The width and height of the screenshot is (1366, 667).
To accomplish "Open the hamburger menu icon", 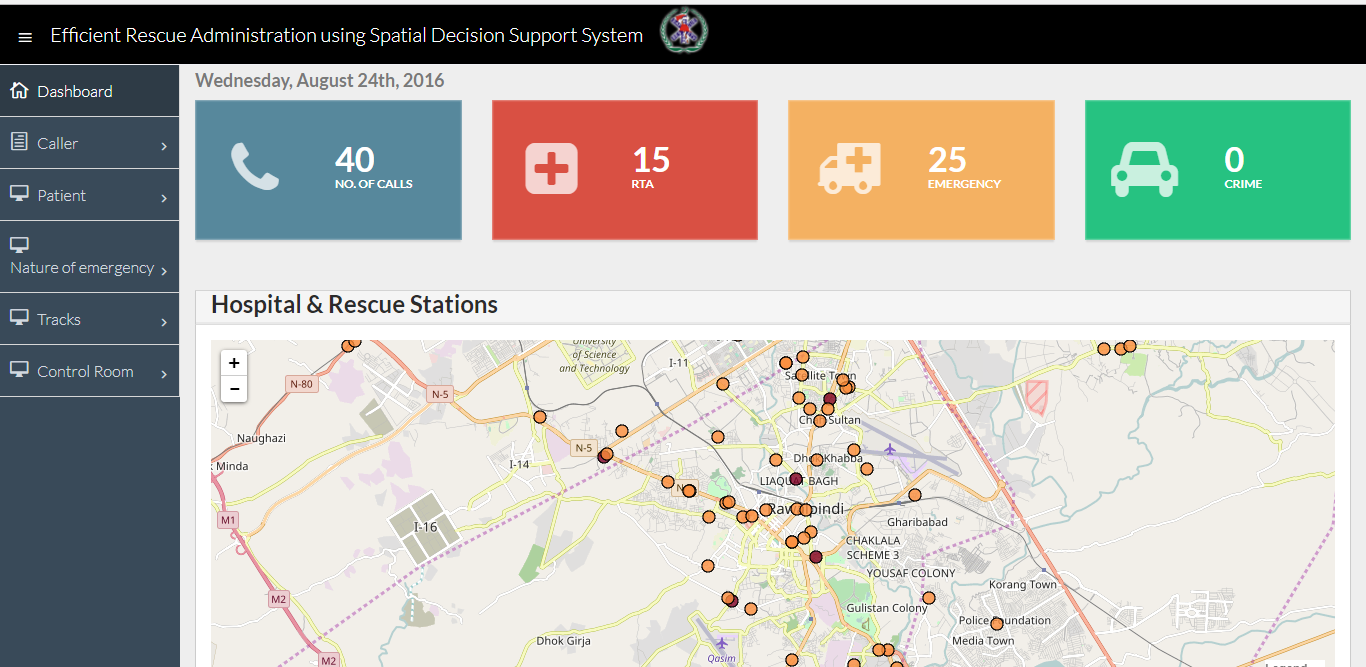I will click(26, 37).
